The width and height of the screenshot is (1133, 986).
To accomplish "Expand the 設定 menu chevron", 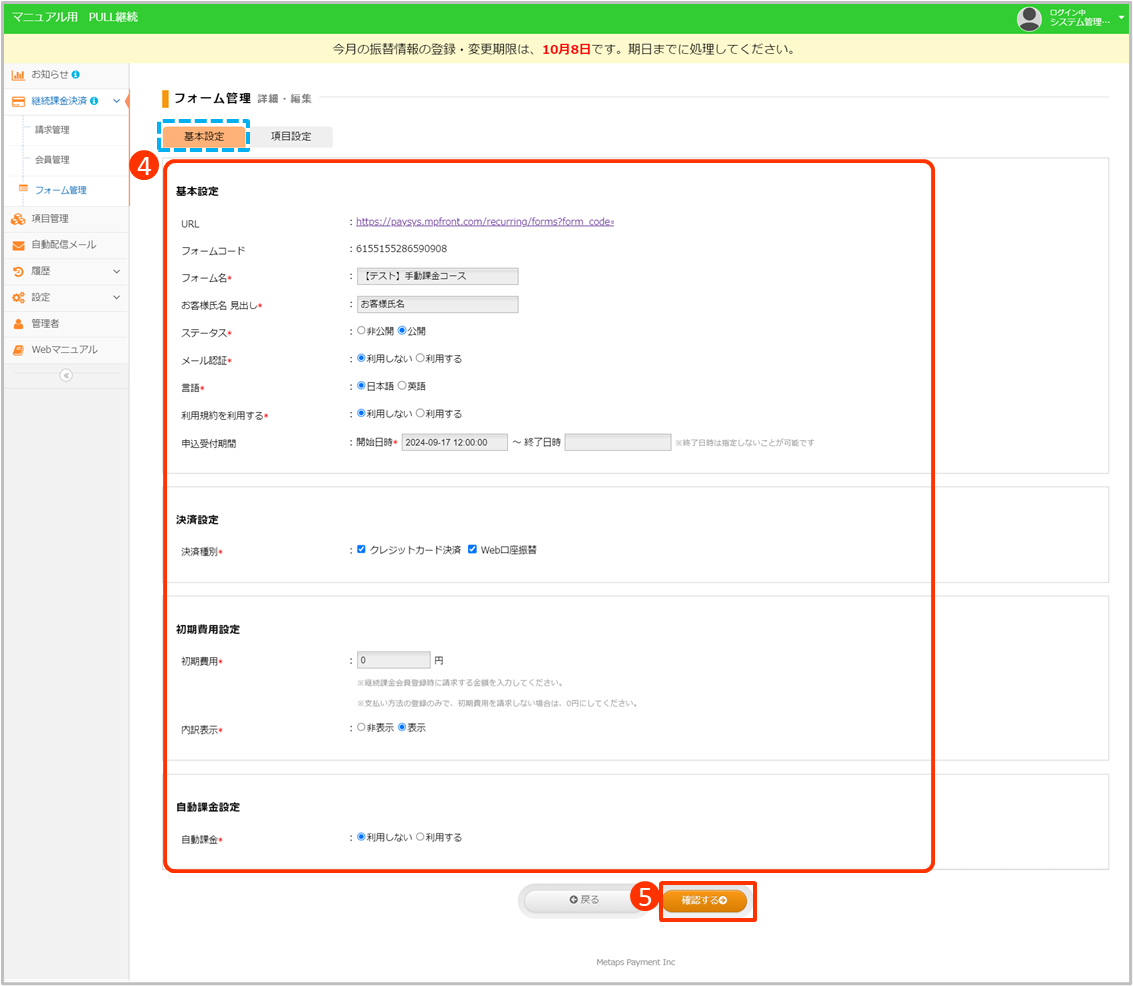I will point(116,298).
